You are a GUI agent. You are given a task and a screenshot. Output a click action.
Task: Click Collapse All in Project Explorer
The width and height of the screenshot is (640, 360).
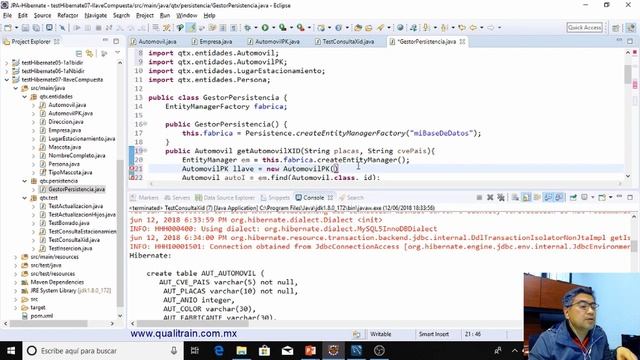(x=79, y=53)
